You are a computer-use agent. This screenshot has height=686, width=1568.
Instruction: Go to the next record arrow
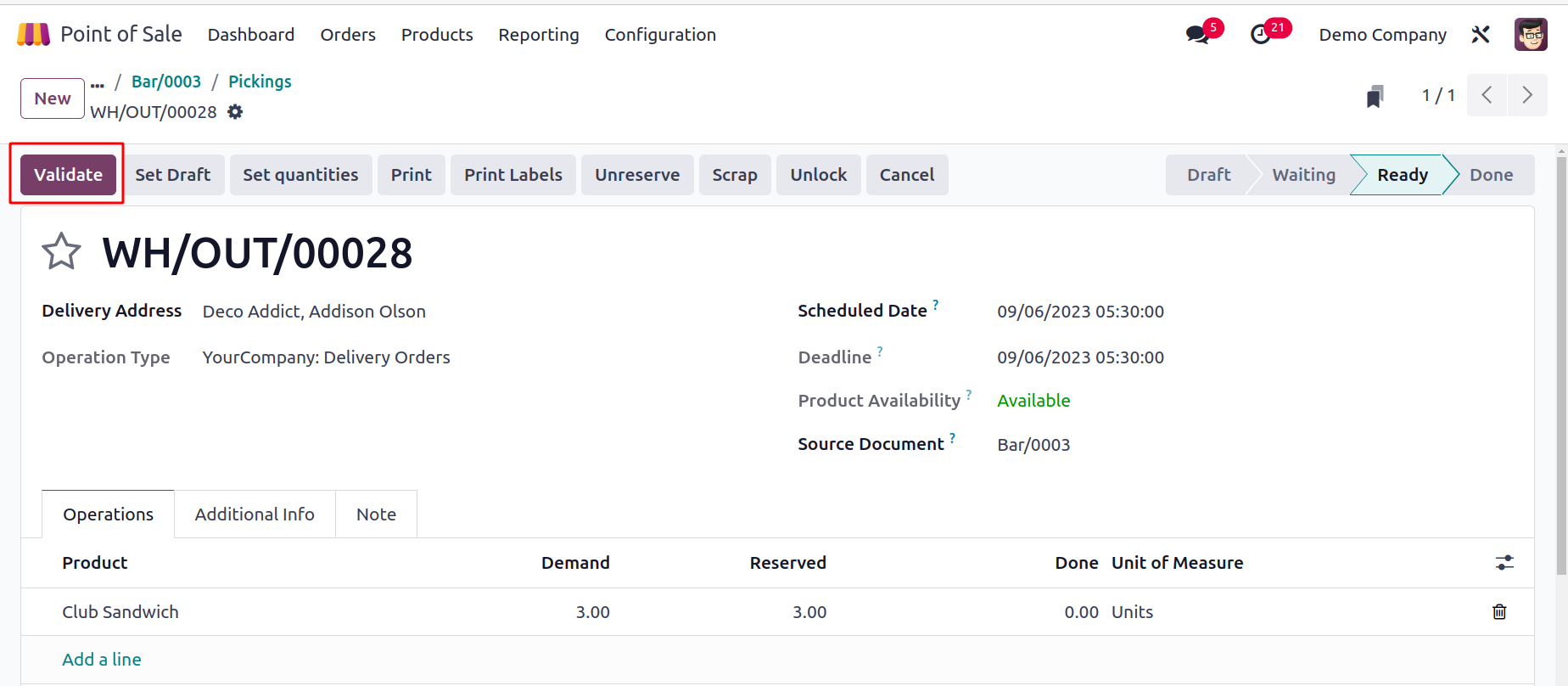pyautogui.click(x=1527, y=95)
